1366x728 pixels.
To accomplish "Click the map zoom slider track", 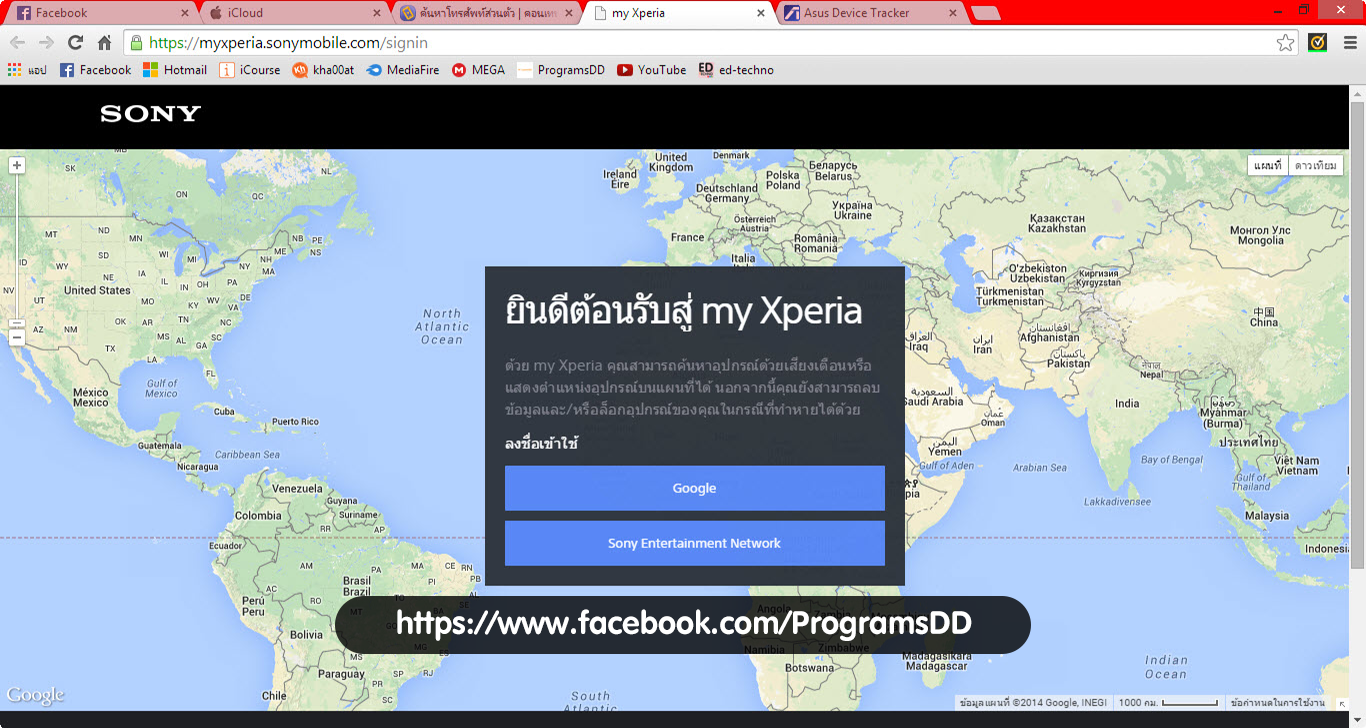I will click(x=17, y=250).
